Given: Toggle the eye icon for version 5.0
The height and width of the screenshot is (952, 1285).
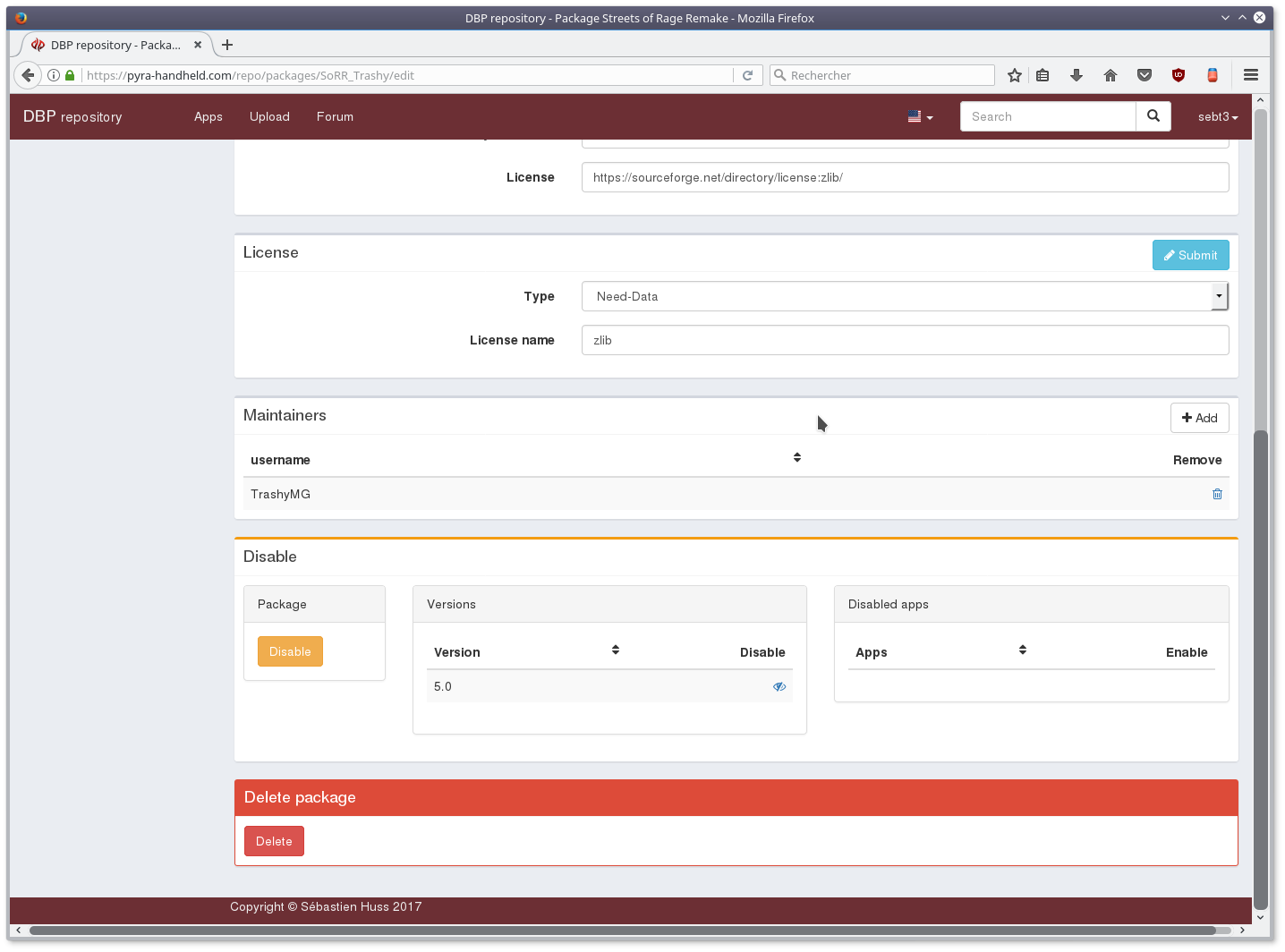Looking at the screenshot, I should pos(779,687).
